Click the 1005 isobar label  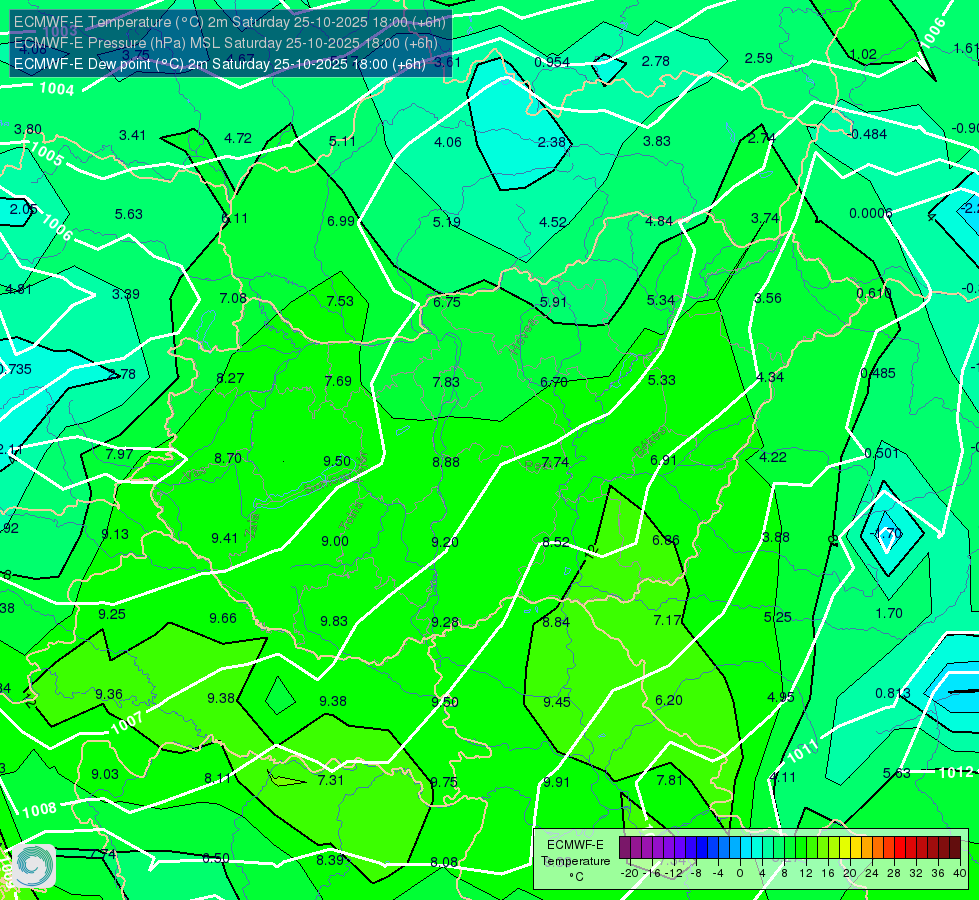point(47,154)
